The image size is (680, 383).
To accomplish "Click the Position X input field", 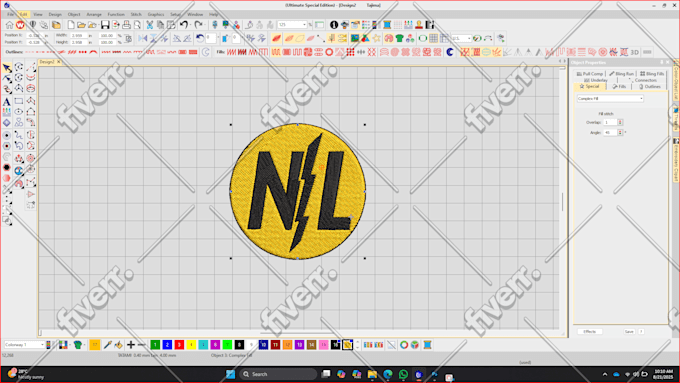I will point(34,36).
